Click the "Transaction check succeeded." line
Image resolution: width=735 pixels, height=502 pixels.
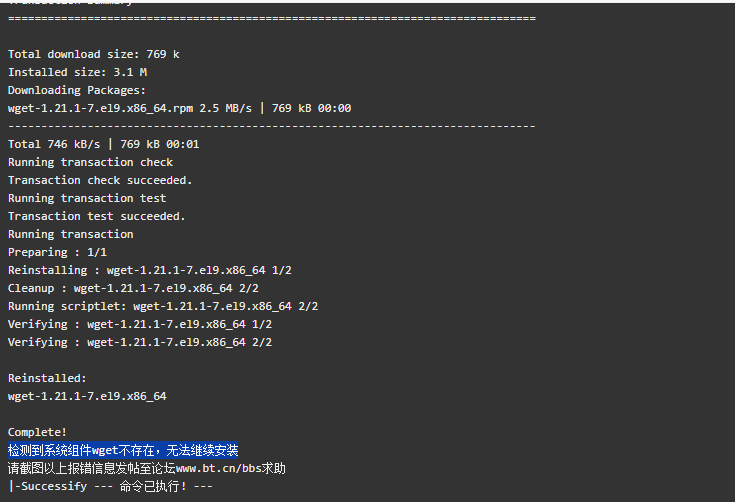tap(100, 180)
